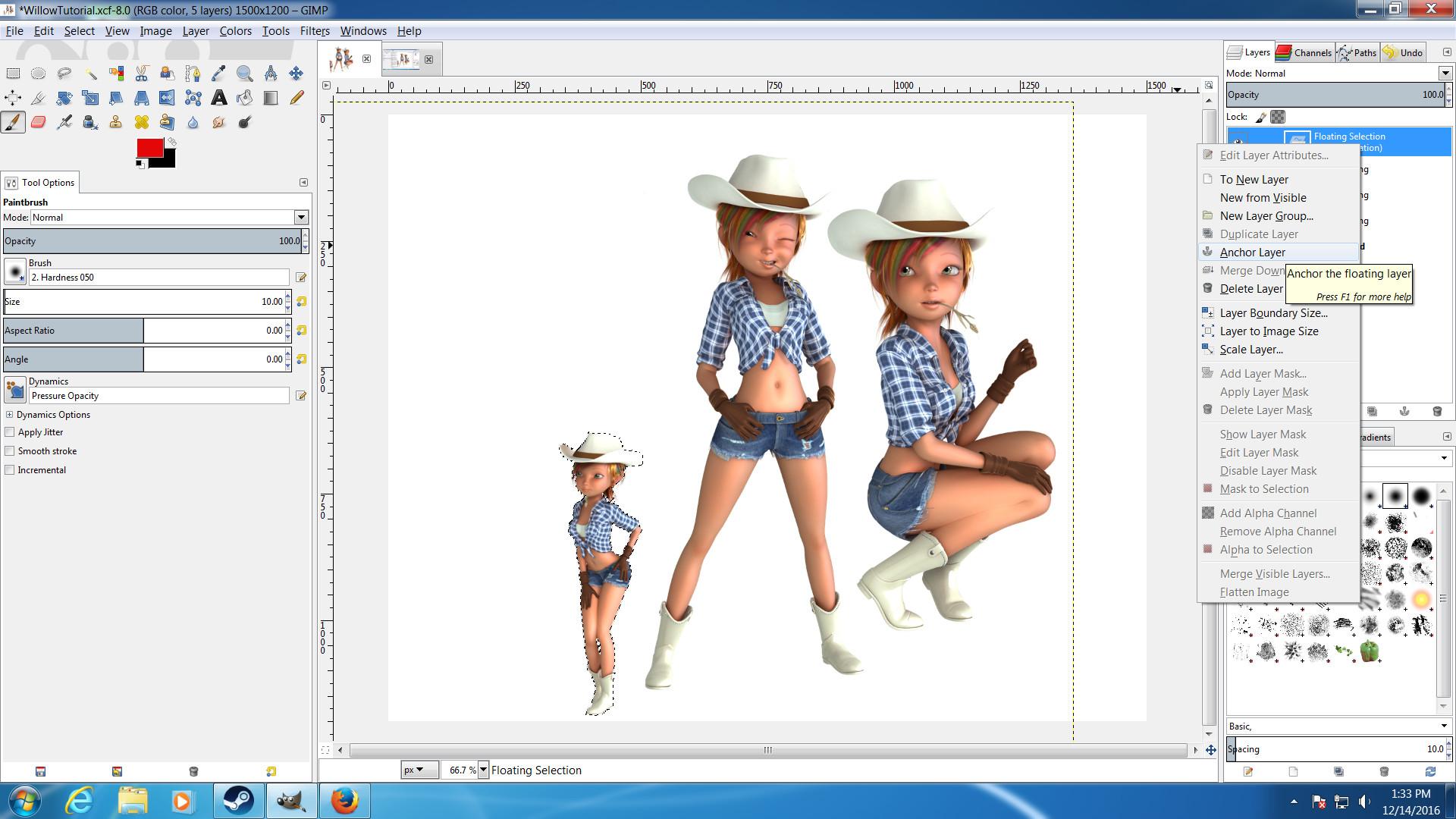Enable the Apply Jitter checkbox
Image resolution: width=1456 pixels, height=819 pixels.
click(10, 432)
